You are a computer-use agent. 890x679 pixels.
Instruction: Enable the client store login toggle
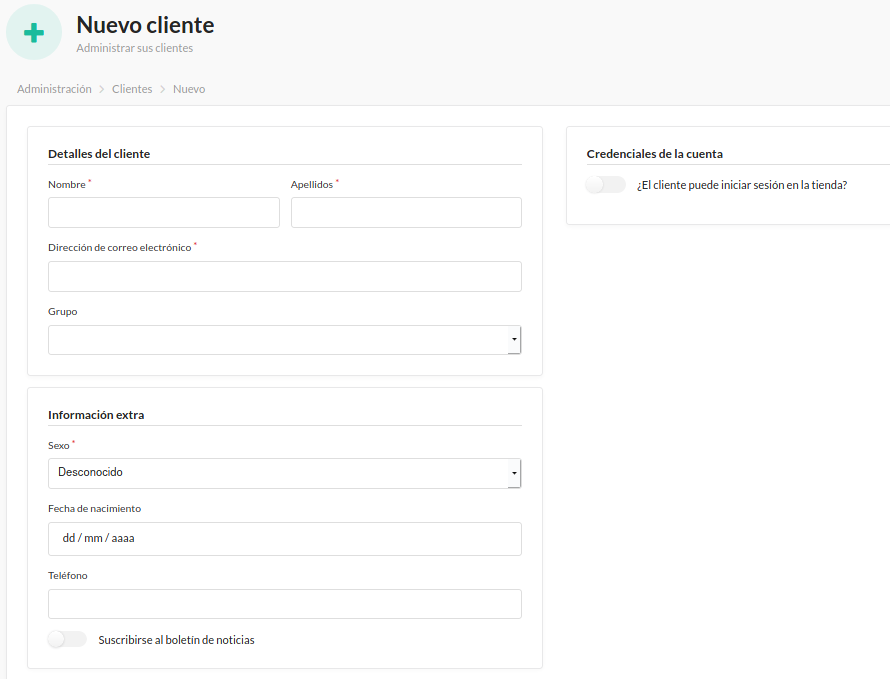pos(606,185)
